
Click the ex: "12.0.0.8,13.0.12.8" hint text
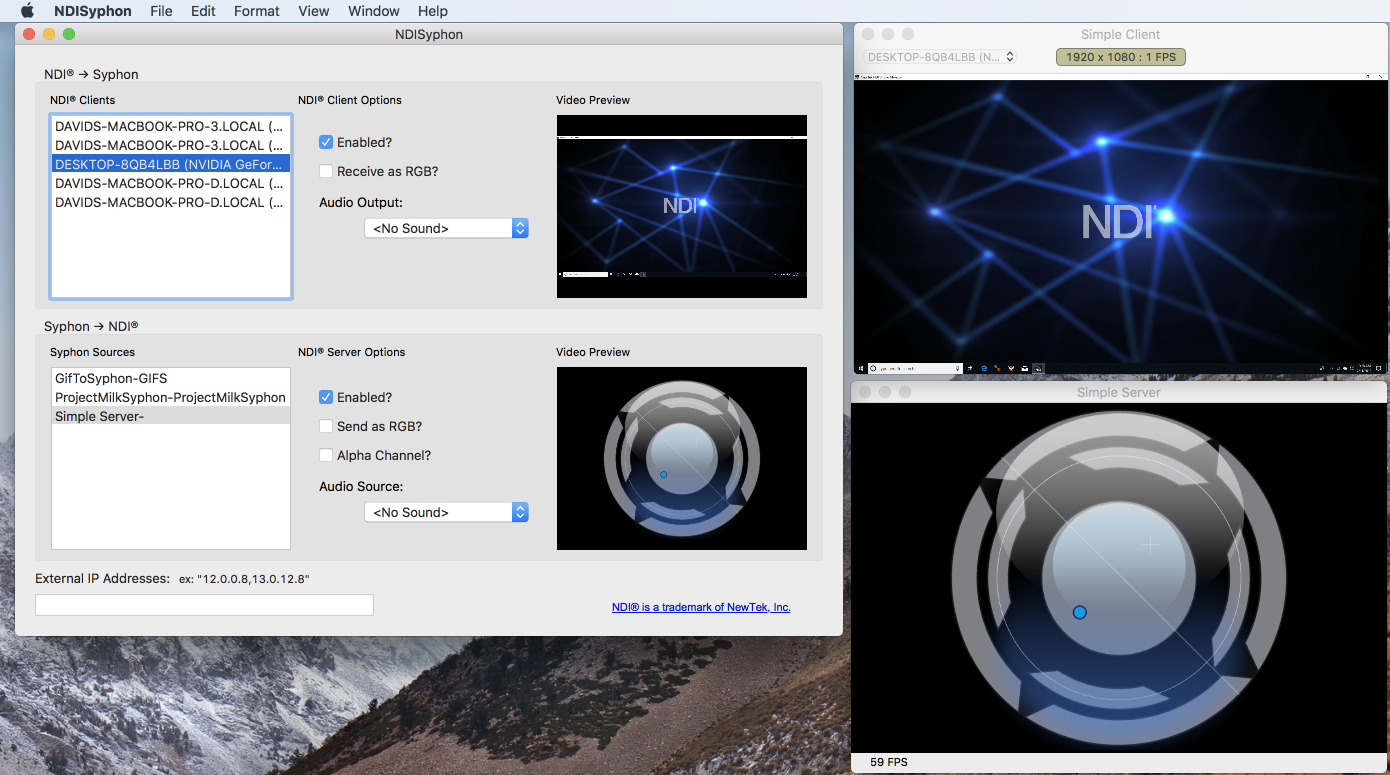coord(244,579)
